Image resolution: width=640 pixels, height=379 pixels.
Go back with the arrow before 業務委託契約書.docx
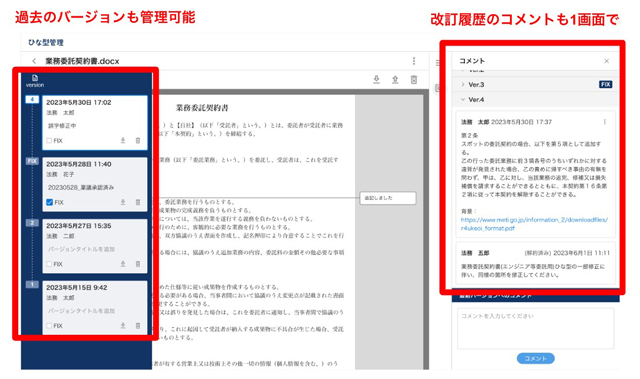pos(34,61)
